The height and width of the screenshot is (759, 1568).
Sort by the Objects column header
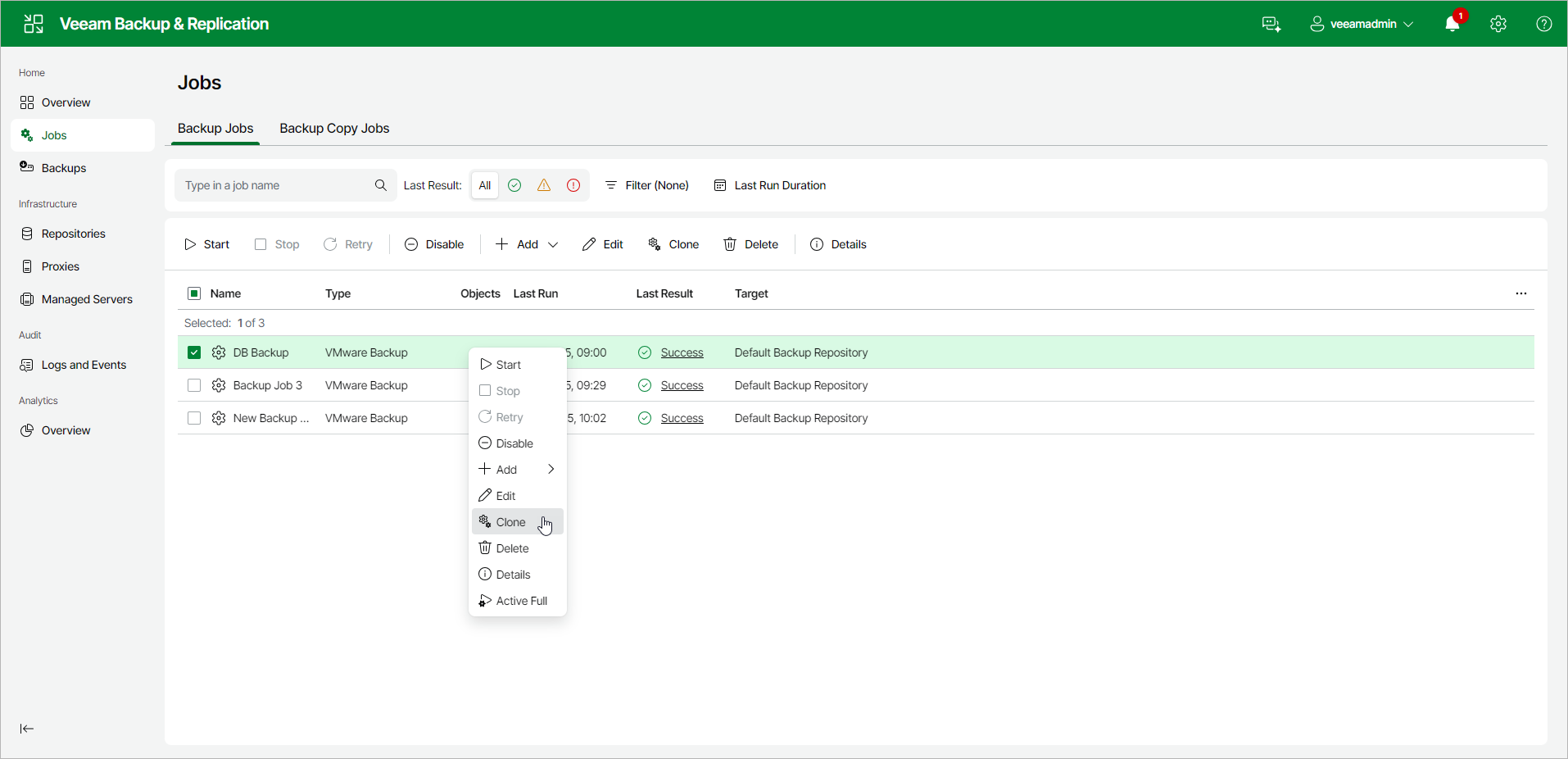[x=480, y=293]
